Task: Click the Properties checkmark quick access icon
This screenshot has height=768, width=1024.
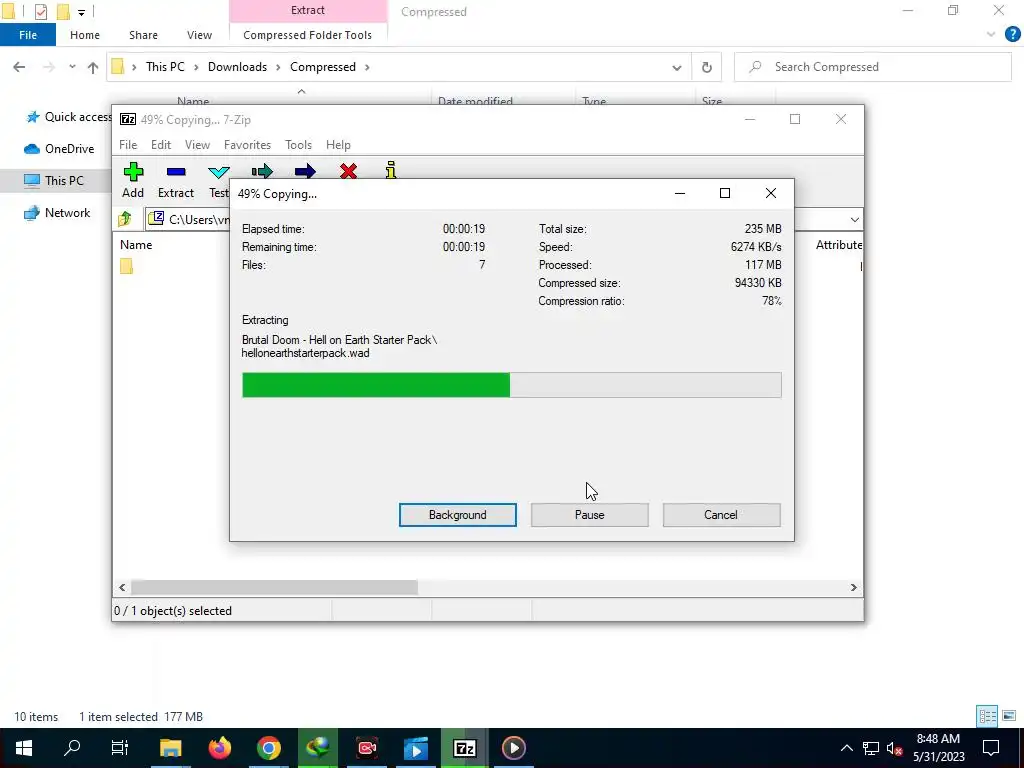Action: (40, 11)
